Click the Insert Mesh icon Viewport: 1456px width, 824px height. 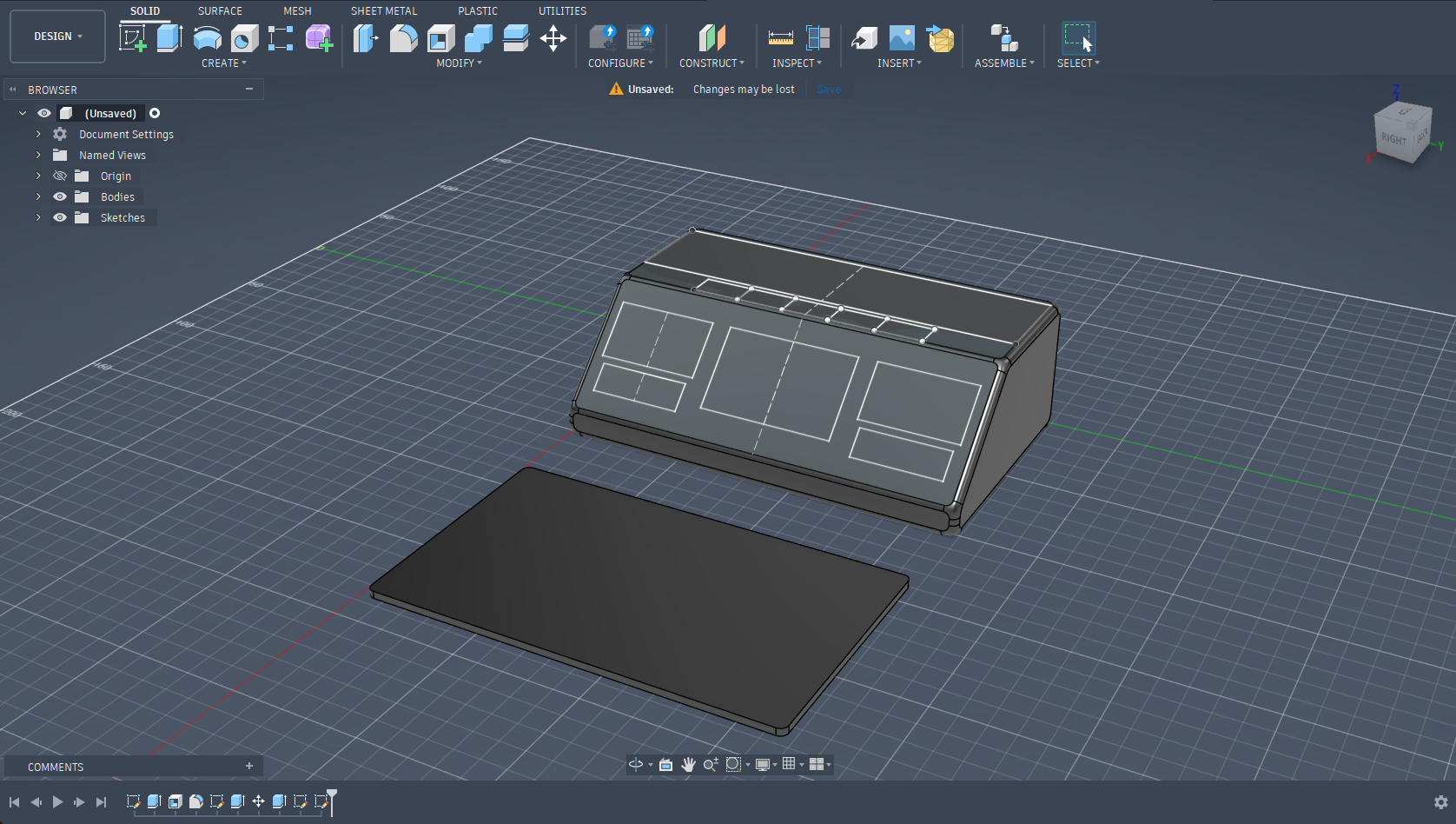[x=940, y=38]
